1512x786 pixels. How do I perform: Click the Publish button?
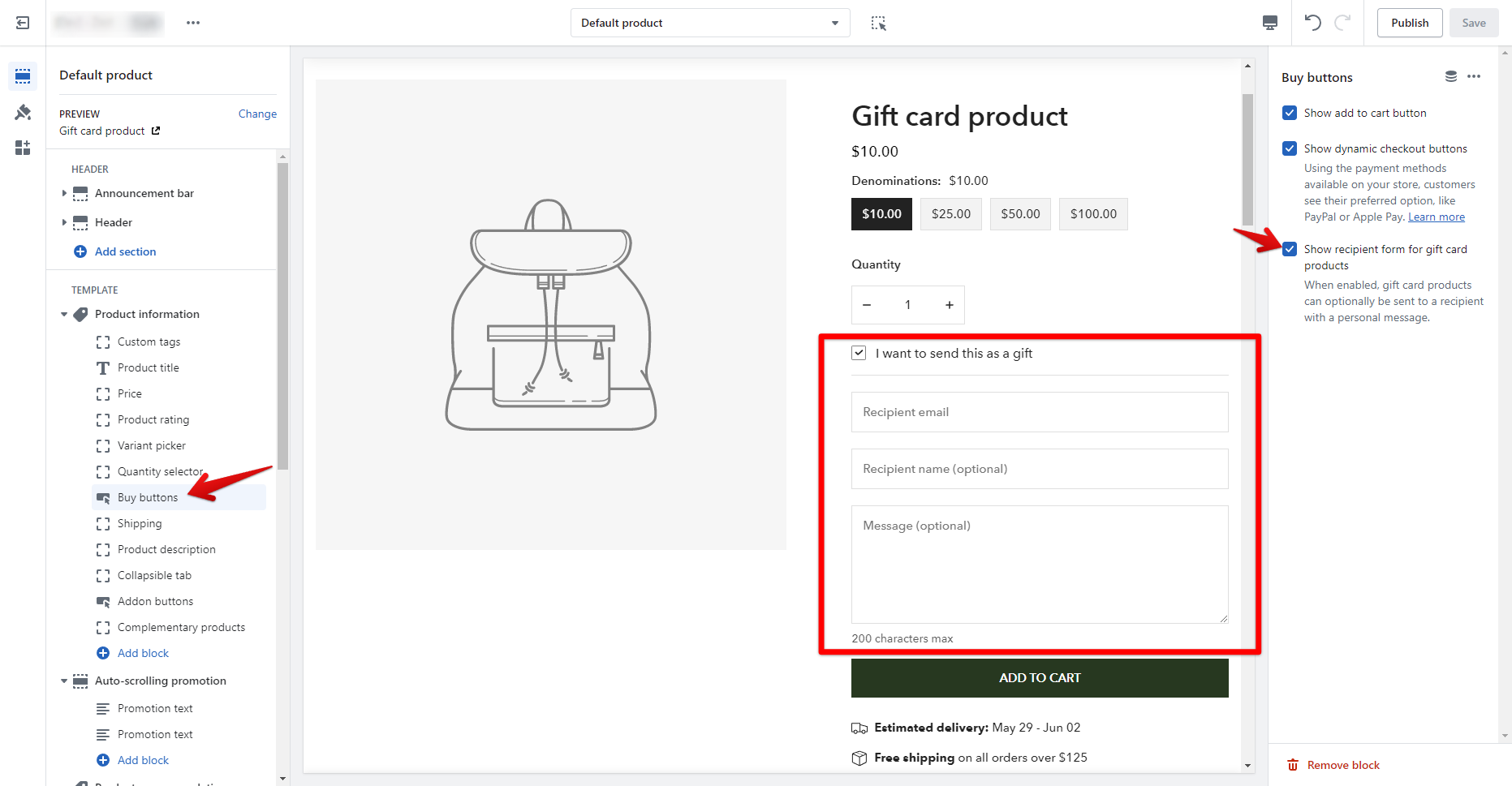pyautogui.click(x=1410, y=23)
